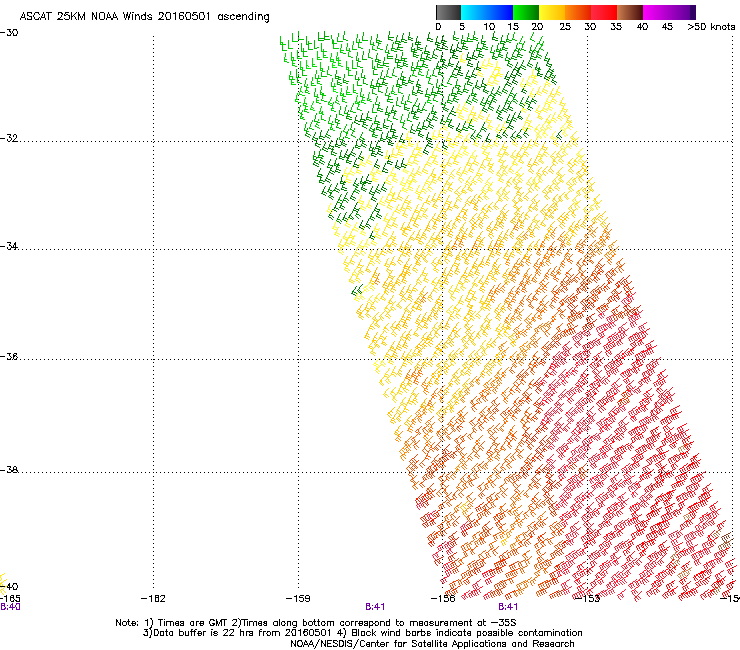This screenshot has width=740, height=650.
Task: Click the green 15-20 knots legend segment
Action: (526, 12)
